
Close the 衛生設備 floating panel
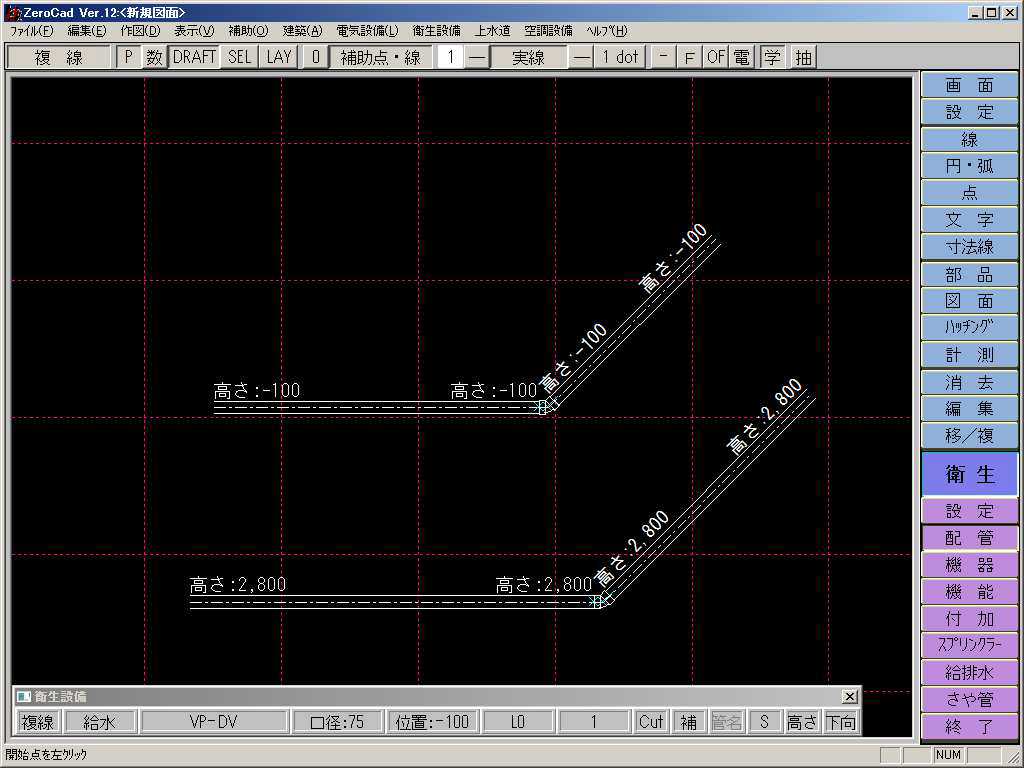(849, 697)
